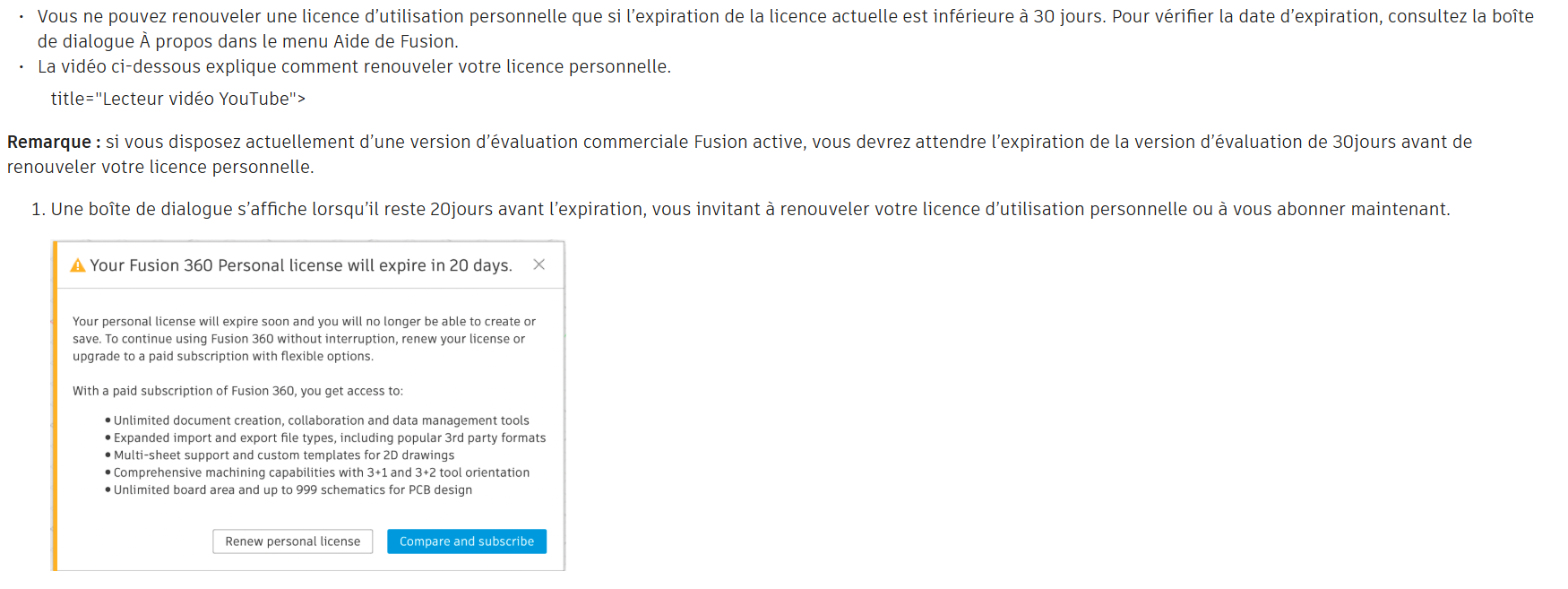The image size is (1568, 589).
Task: Click the 'La vidéo ci-dessous explique' bullet
Action: click(x=354, y=66)
